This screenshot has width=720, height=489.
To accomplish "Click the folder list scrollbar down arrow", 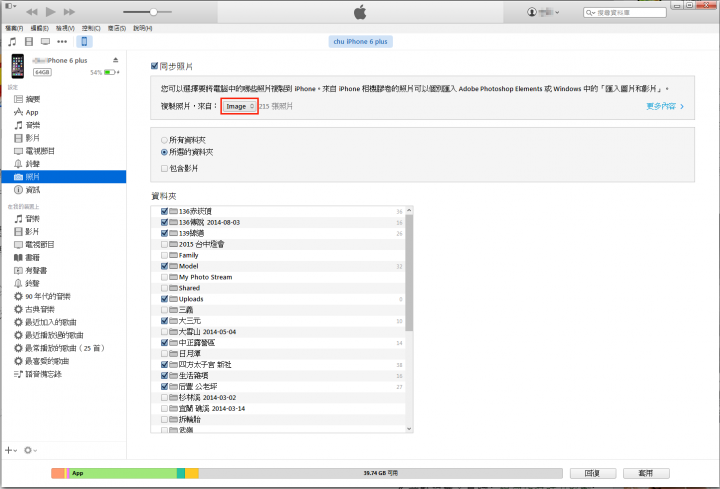I will (409, 429).
